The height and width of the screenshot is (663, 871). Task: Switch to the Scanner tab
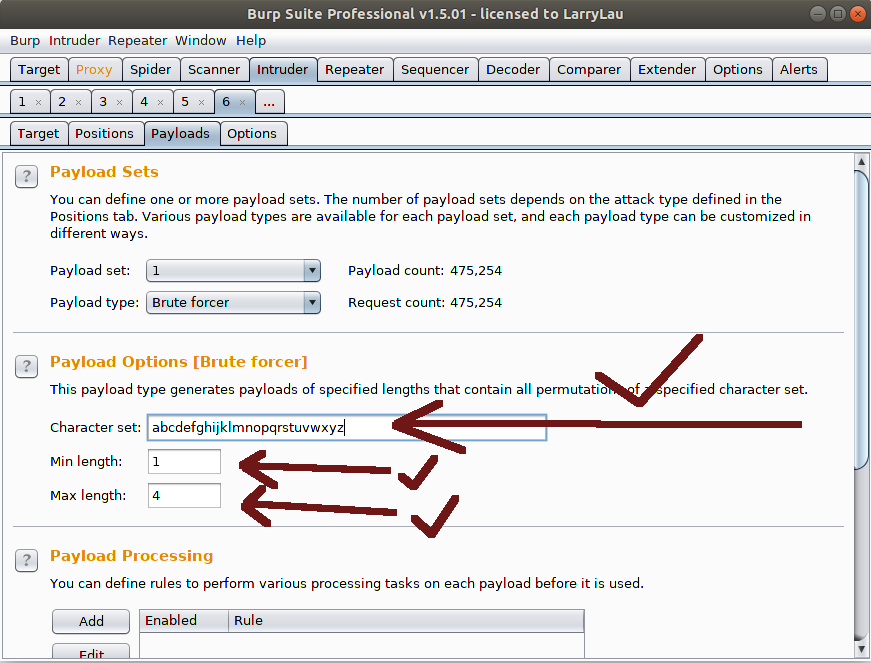tap(214, 69)
